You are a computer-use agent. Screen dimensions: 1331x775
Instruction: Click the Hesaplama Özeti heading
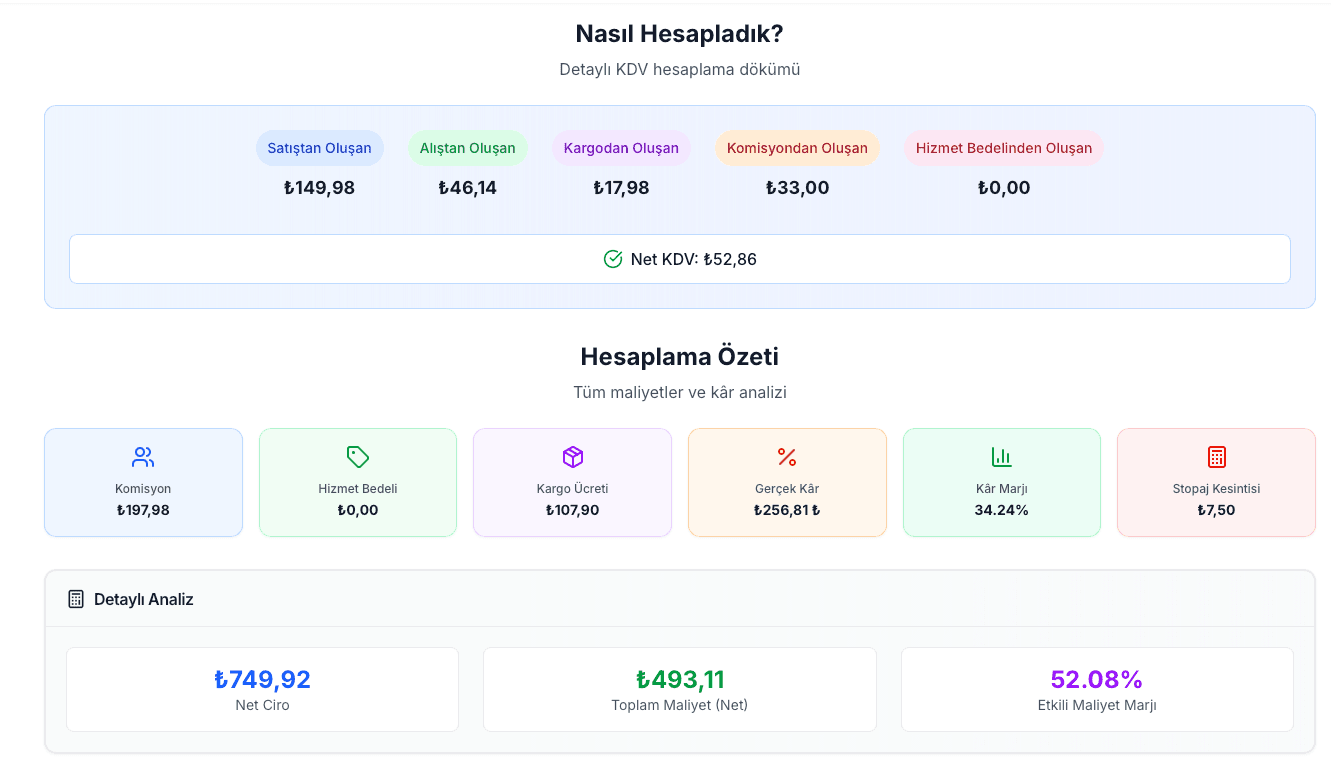680,357
